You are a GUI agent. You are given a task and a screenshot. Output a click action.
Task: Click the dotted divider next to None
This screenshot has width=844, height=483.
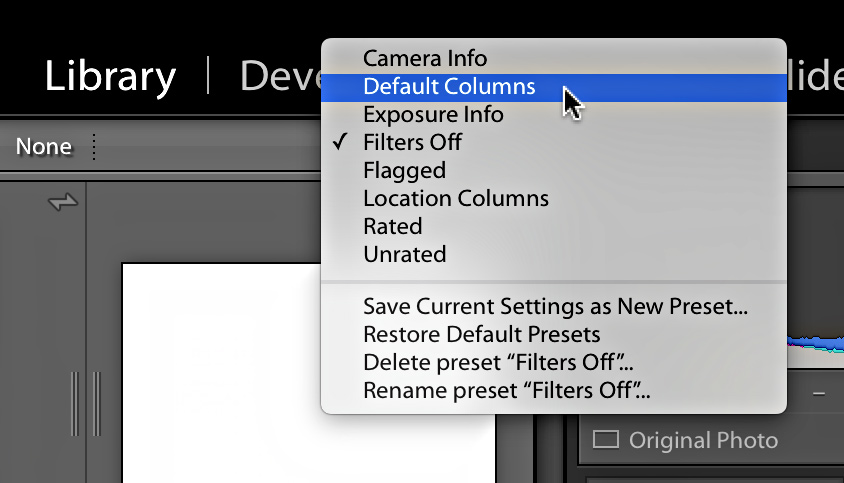click(94, 146)
